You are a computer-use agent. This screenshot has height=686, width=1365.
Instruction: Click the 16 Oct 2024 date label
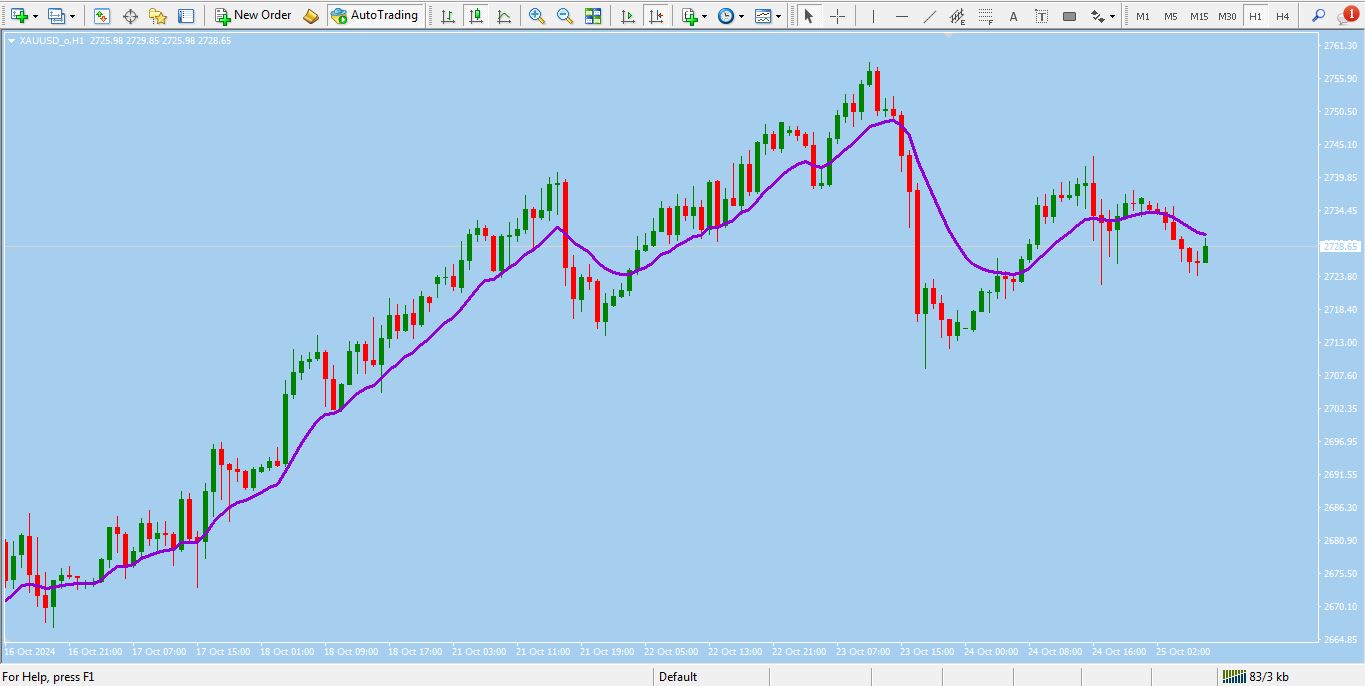28,652
